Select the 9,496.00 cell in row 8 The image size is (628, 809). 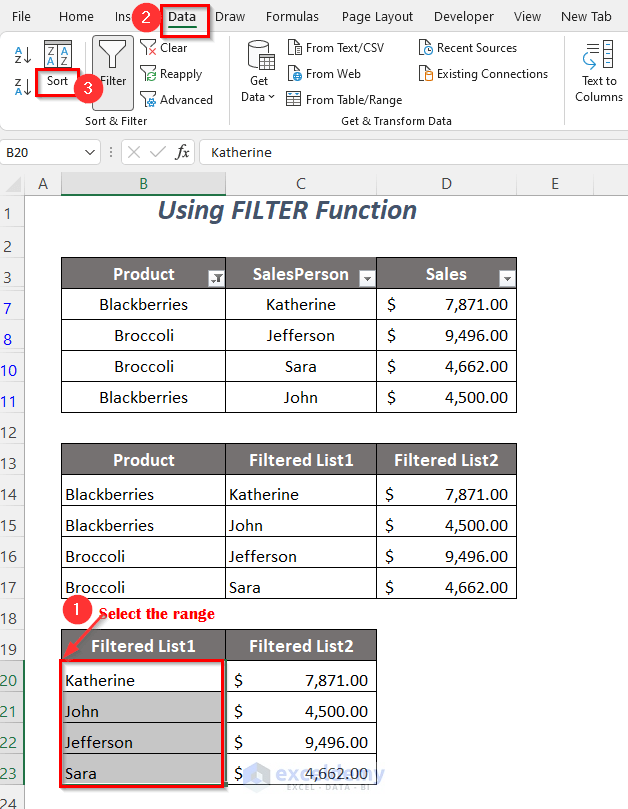pos(446,335)
